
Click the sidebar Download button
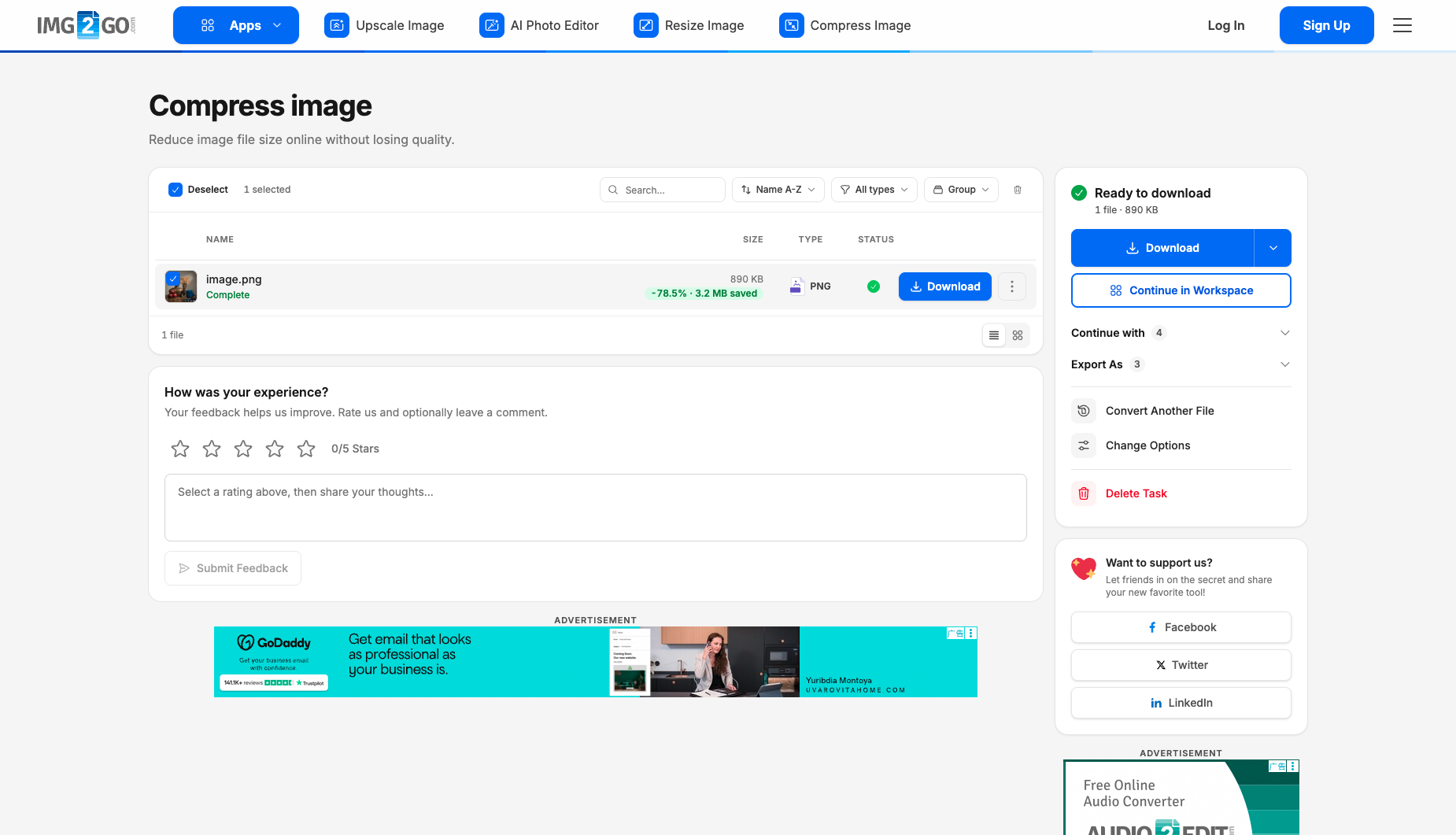[x=1162, y=248]
